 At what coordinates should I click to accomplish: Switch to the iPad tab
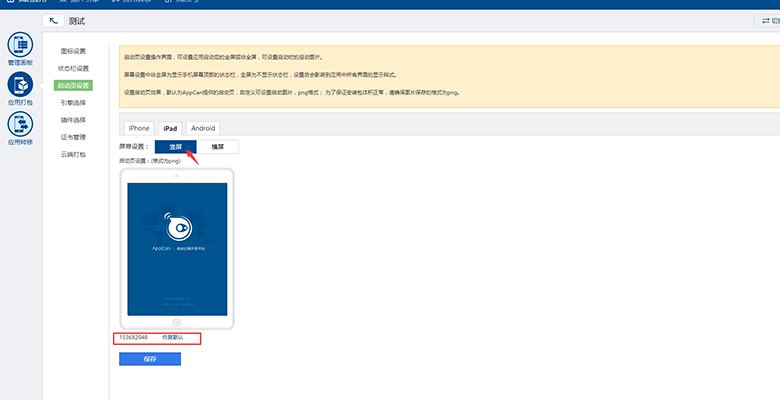pos(170,128)
